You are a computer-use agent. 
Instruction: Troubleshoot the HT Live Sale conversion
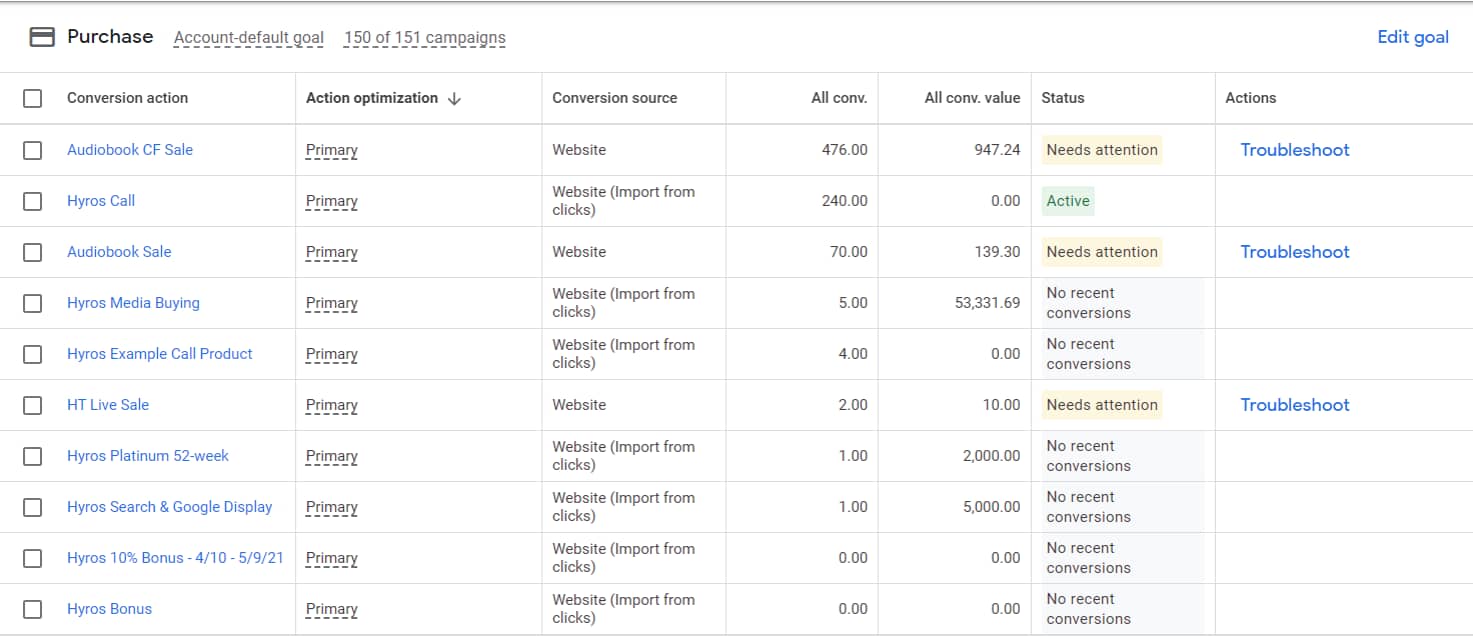click(1295, 405)
